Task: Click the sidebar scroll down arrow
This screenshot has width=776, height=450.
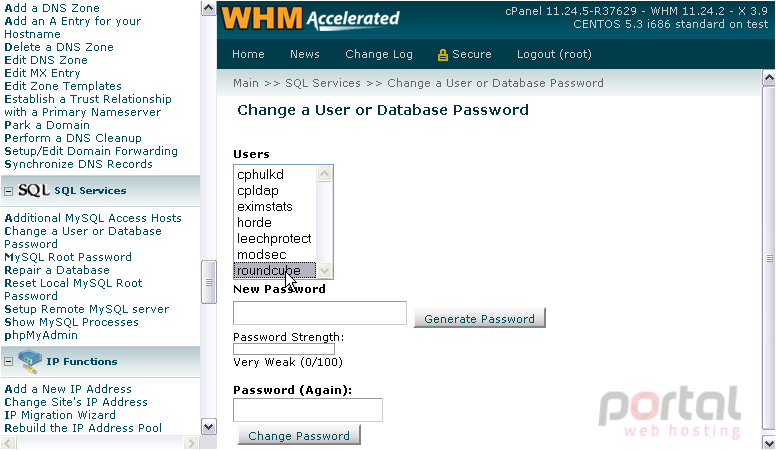Action: click(208, 426)
